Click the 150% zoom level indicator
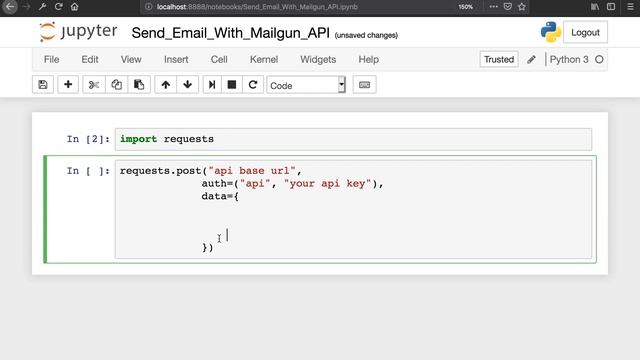This screenshot has height=360, width=640. click(x=465, y=7)
